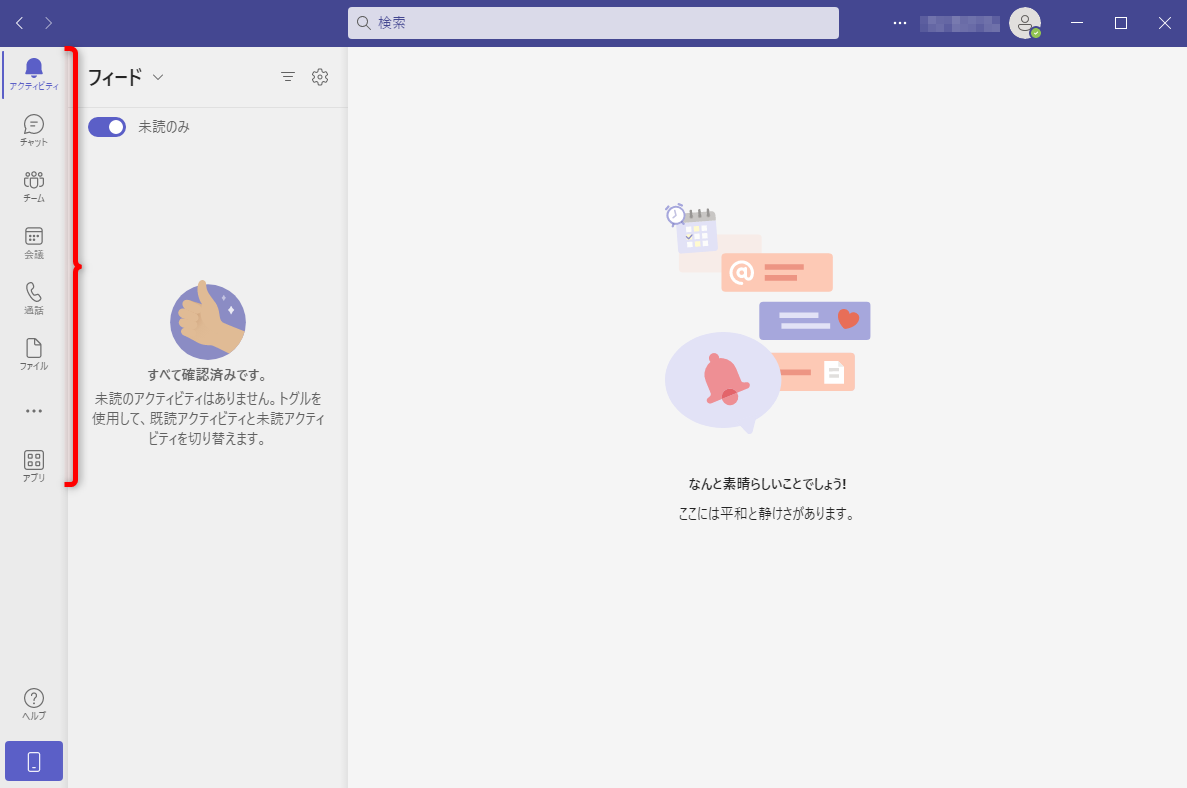This screenshot has width=1187, height=788.
Task: Open the 会議 (Meetings) section
Action: pos(33,241)
